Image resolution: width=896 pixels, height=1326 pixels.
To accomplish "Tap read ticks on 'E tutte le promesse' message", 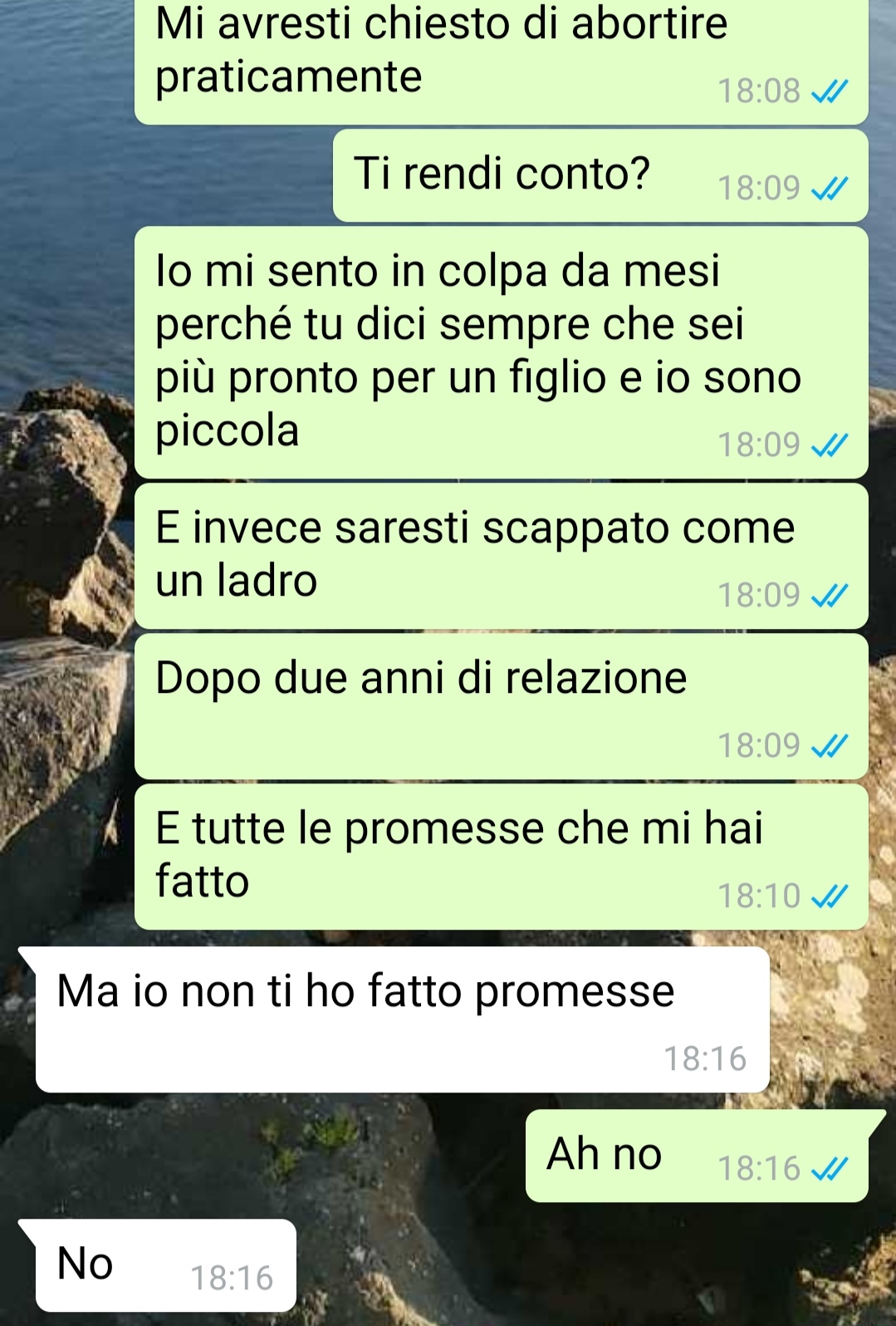I will pos(829,896).
